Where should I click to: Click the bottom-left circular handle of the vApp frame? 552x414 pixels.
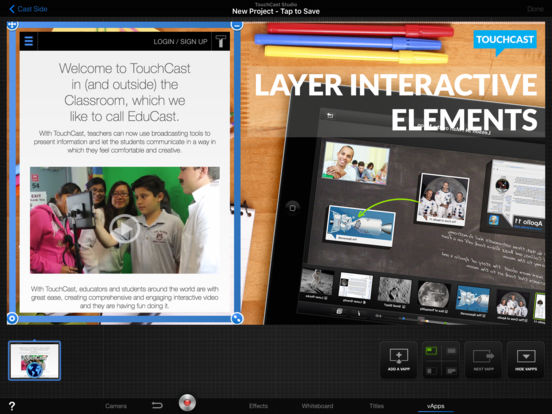coord(12,318)
